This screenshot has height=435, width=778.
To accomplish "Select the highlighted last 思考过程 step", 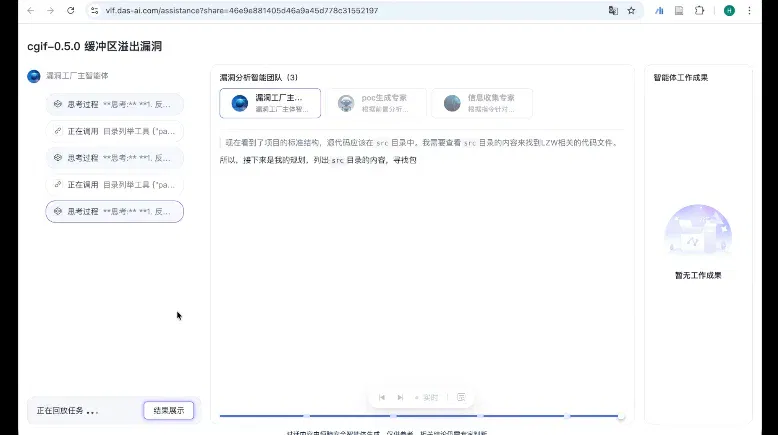I will click(115, 211).
